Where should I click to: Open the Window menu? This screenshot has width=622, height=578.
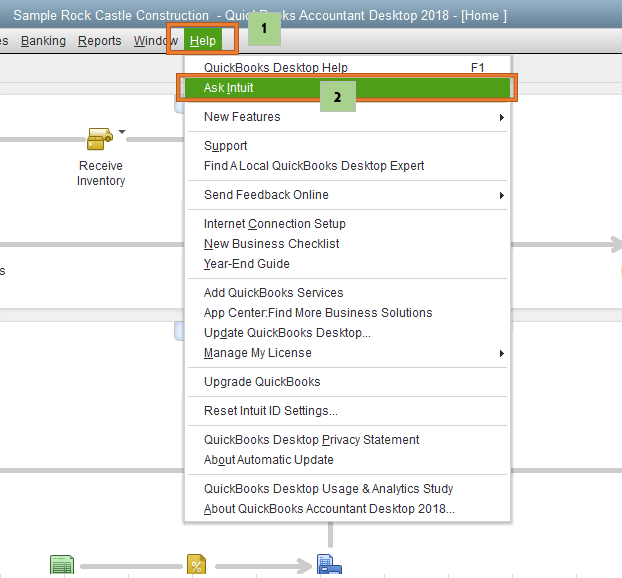(156, 41)
